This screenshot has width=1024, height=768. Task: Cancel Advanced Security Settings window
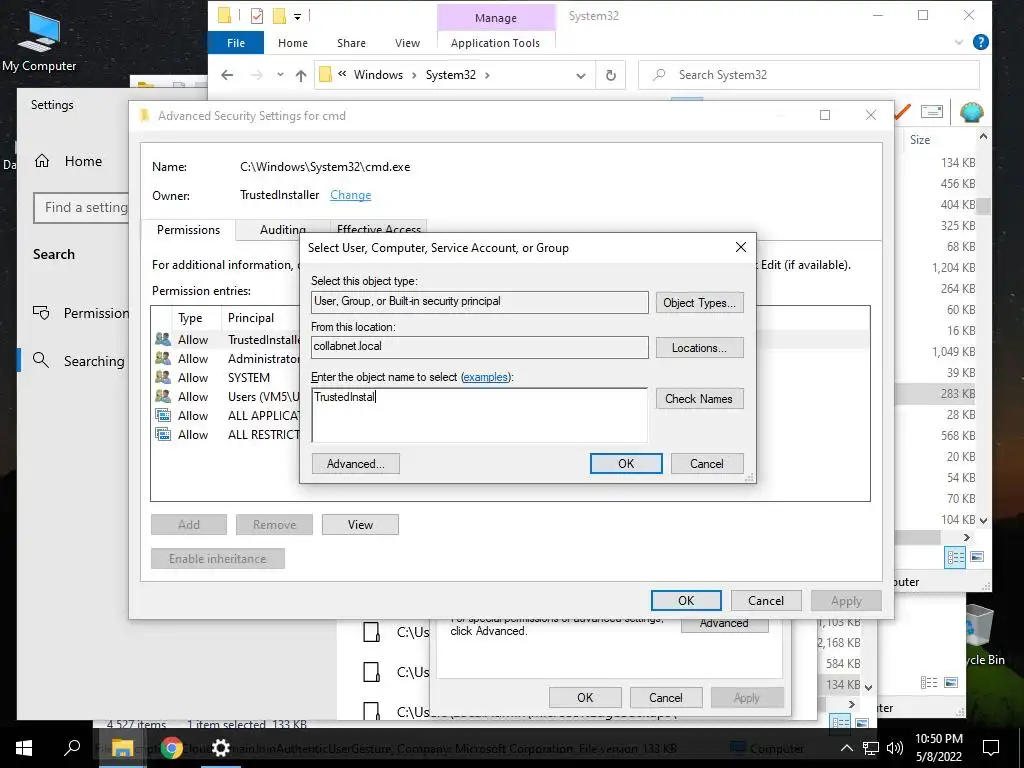coord(765,600)
